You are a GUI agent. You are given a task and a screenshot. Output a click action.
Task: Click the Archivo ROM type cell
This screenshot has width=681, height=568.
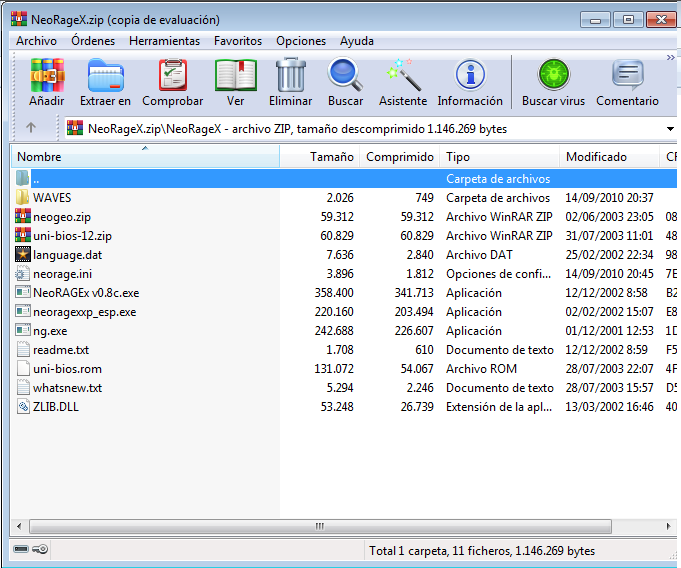click(481, 369)
